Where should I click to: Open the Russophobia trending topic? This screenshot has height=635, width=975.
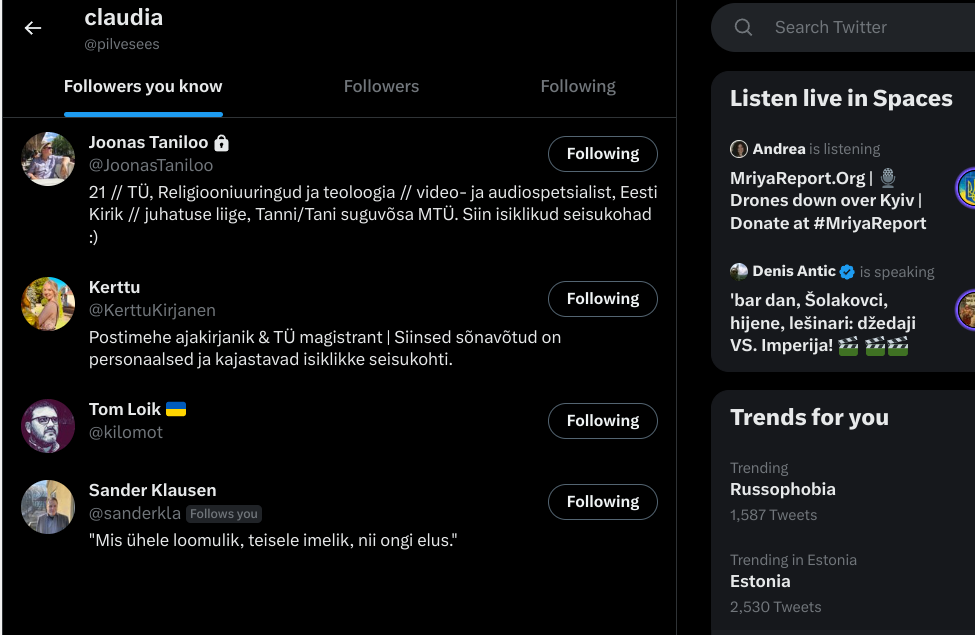tap(783, 489)
